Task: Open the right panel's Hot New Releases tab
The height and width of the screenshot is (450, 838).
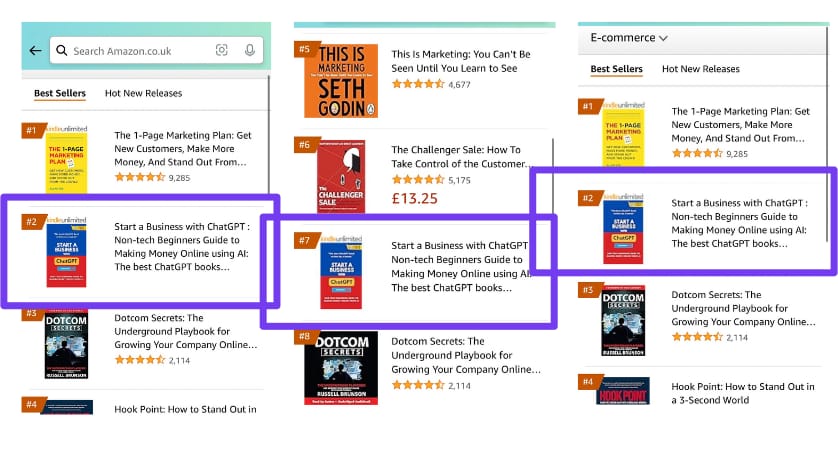Action: coord(700,69)
